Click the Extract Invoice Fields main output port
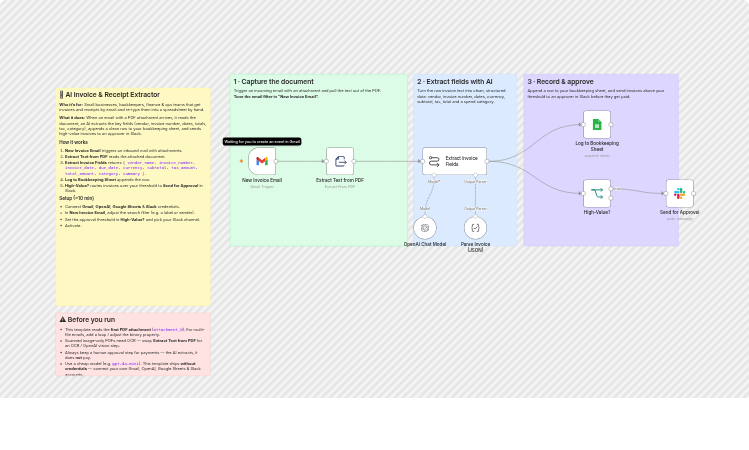Image resolution: width=749 pixels, height=450 pixels. 487,161
